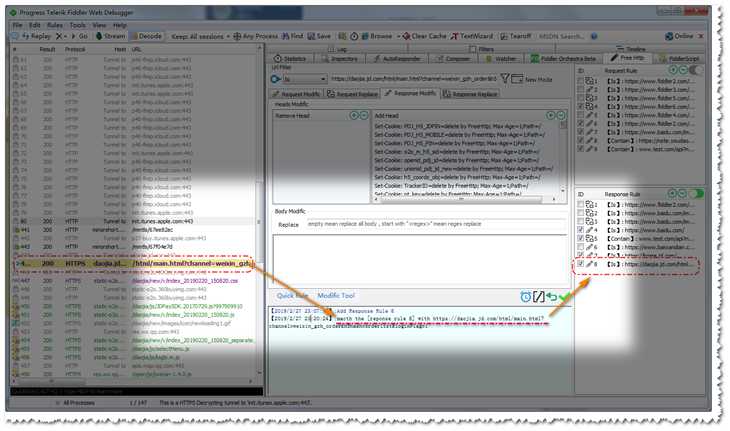The height and width of the screenshot is (431, 730).
Task: Click the filter funnel icon beside Url
Action: [x=504, y=79]
